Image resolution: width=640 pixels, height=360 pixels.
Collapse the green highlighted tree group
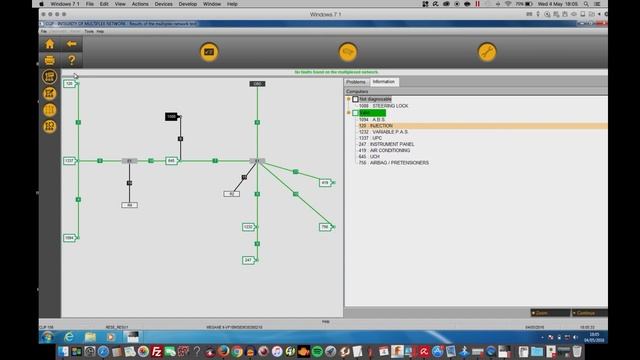(x=349, y=113)
